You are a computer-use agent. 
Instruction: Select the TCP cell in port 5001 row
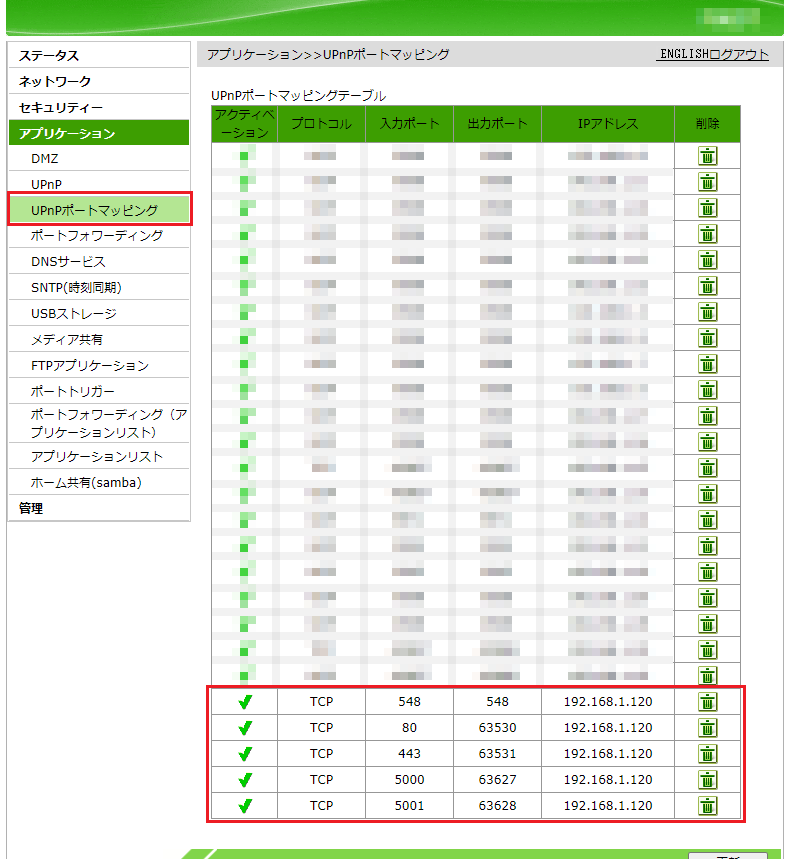322,806
